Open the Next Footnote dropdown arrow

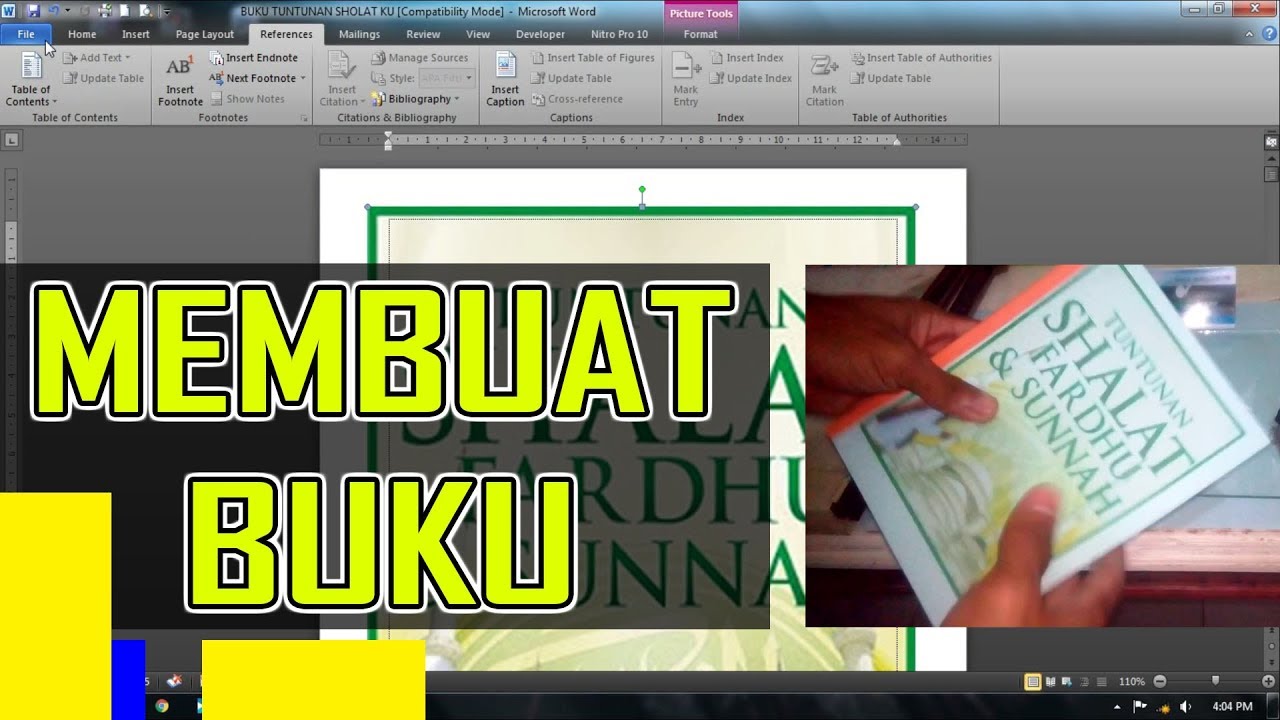(303, 78)
